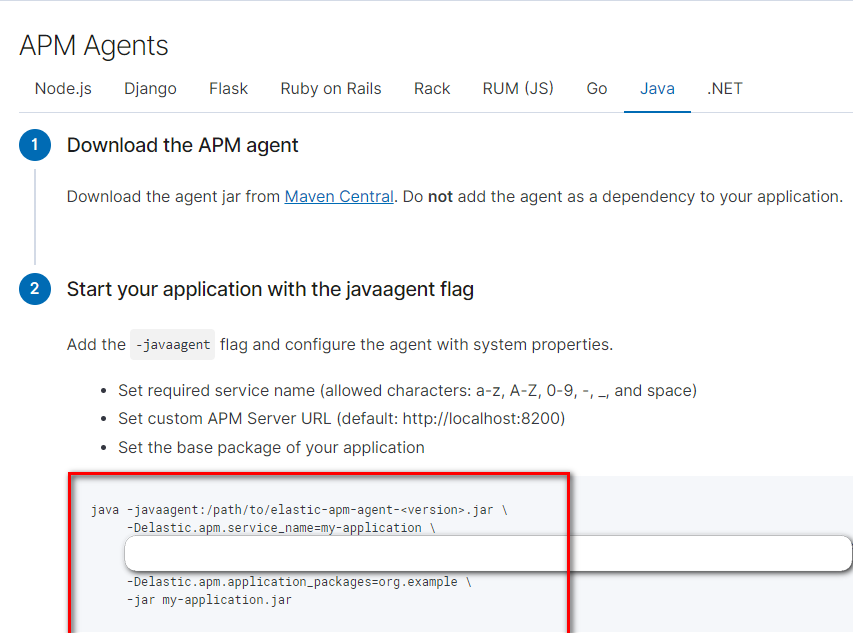Click the 'Set custom APM Server URL' bullet

pyautogui.click(x=342, y=418)
